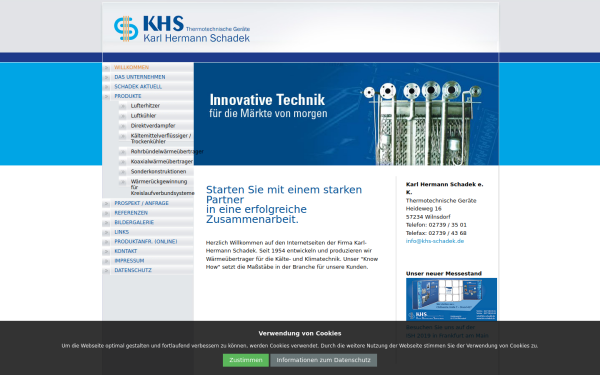Click the arrow icon beside Koaxialwärmeübertrager

pos(123,162)
